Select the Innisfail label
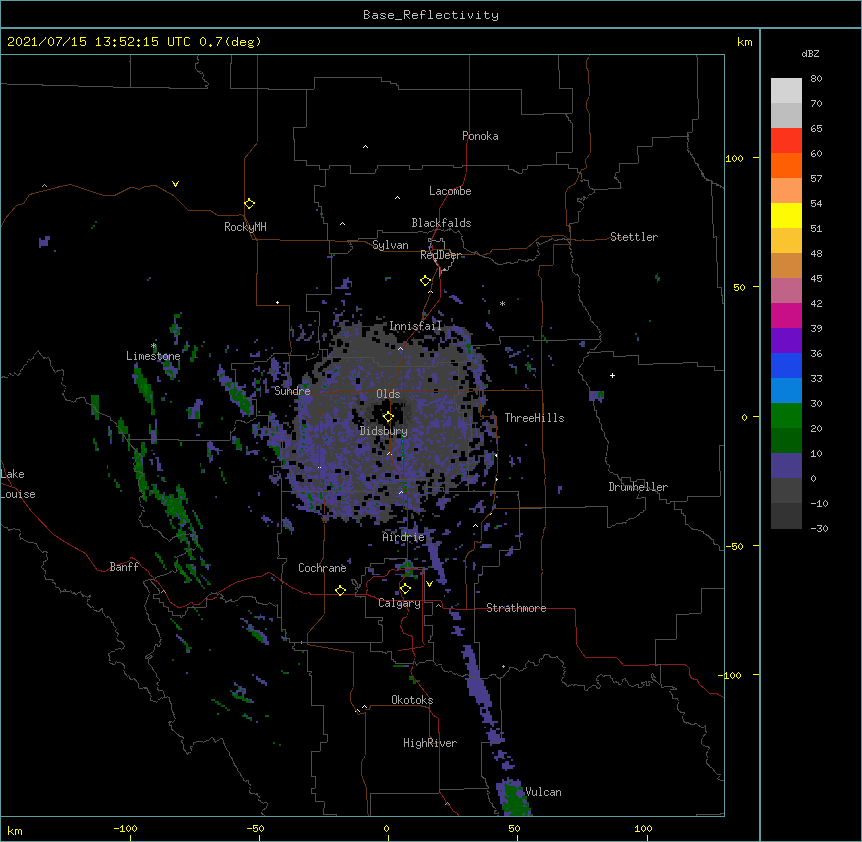This screenshot has height=842, width=862. [x=415, y=326]
